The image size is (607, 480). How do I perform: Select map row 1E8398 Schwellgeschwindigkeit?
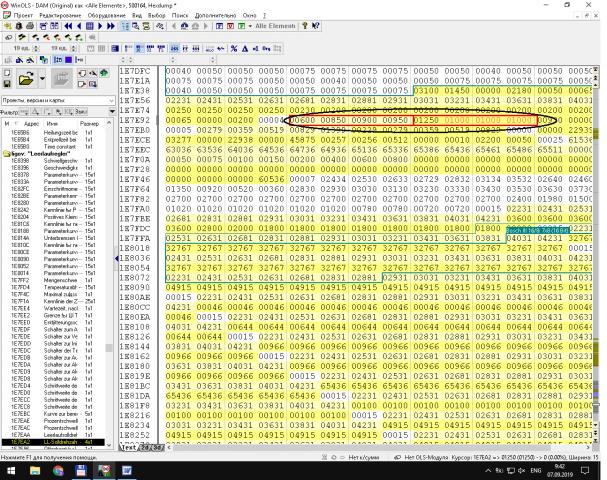pyautogui.click(x=53, y=161)
